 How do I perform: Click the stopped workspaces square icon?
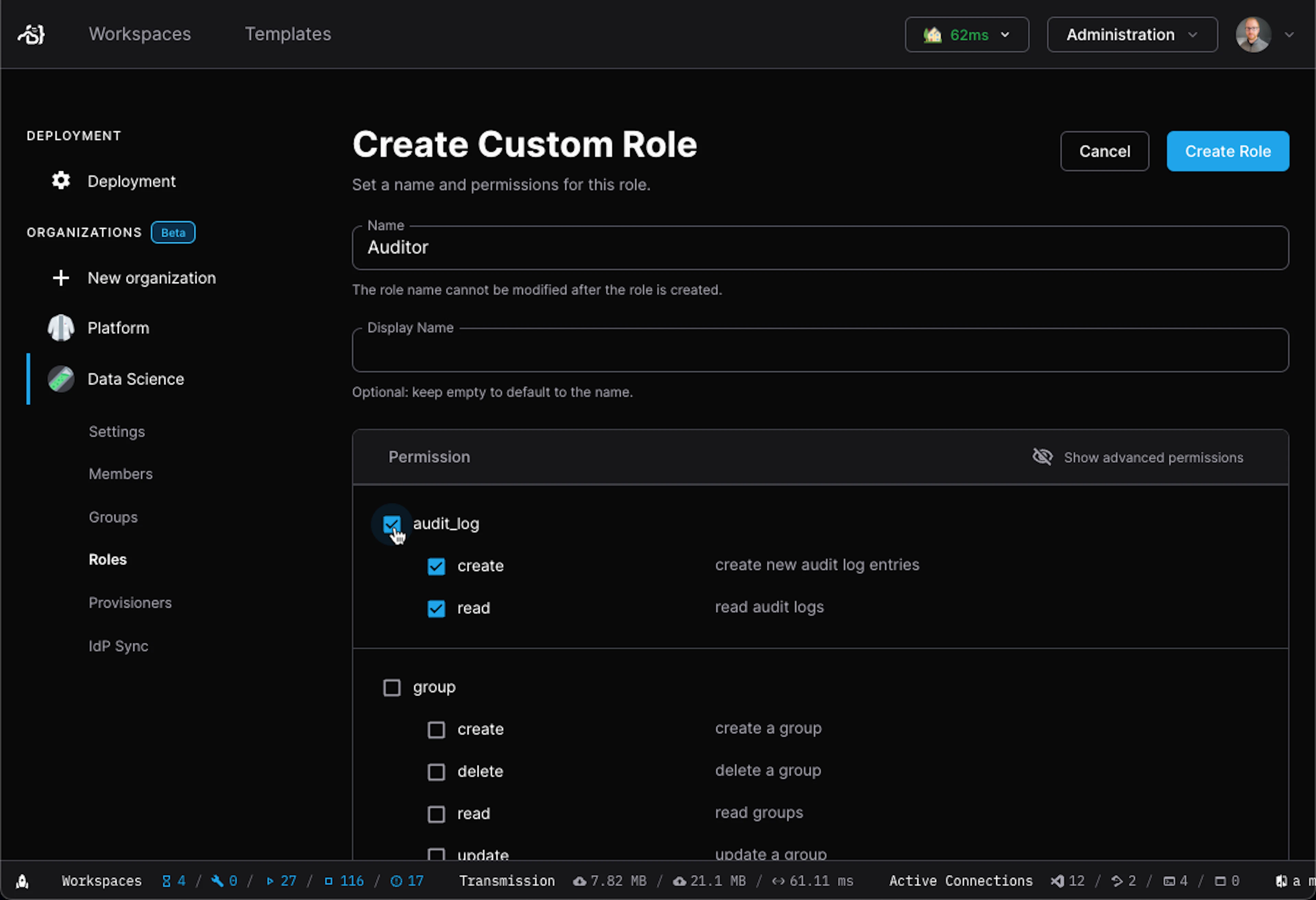(x=328, y=881)
